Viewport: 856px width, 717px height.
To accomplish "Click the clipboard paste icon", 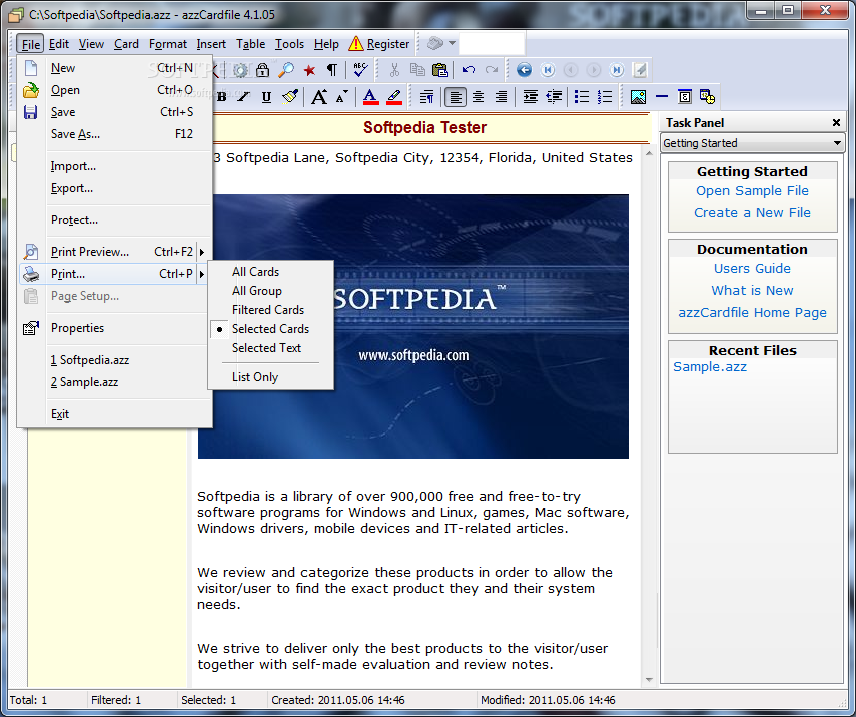I will [x=439, y=70].
